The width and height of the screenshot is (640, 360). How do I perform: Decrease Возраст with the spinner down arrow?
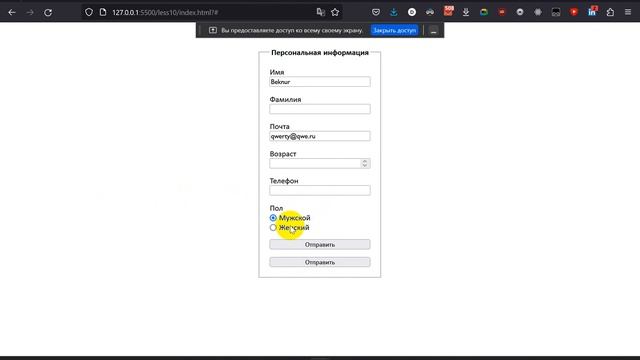click(x=364, y=166)
